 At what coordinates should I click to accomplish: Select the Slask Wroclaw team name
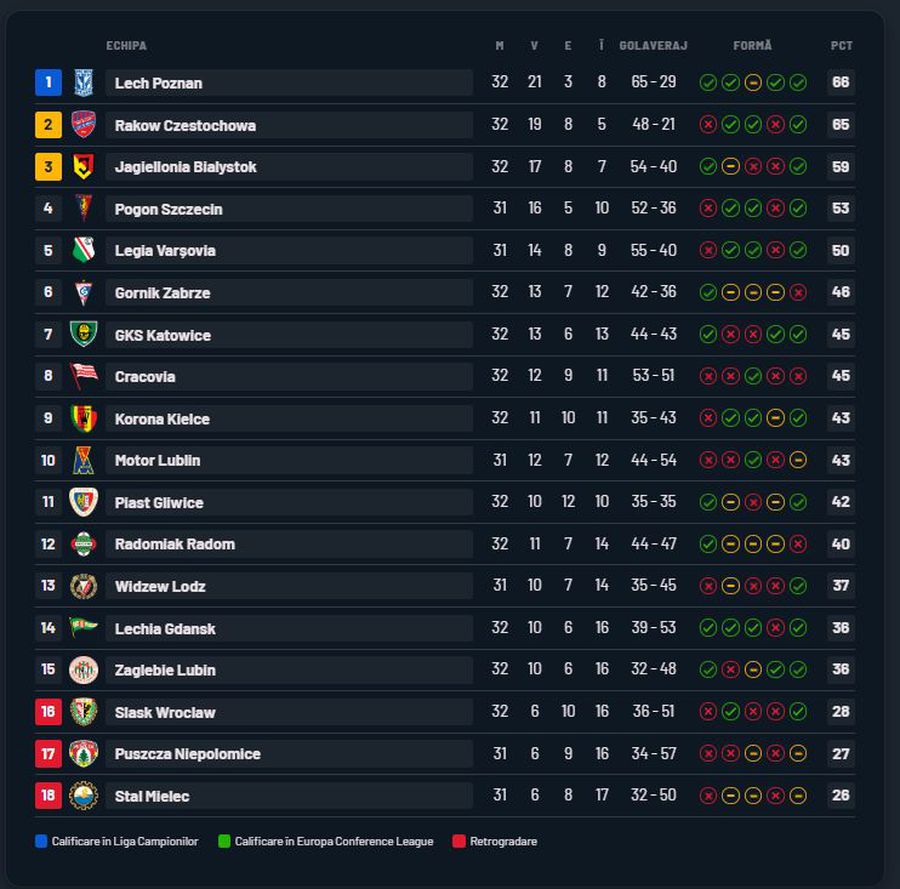(165, 712)
